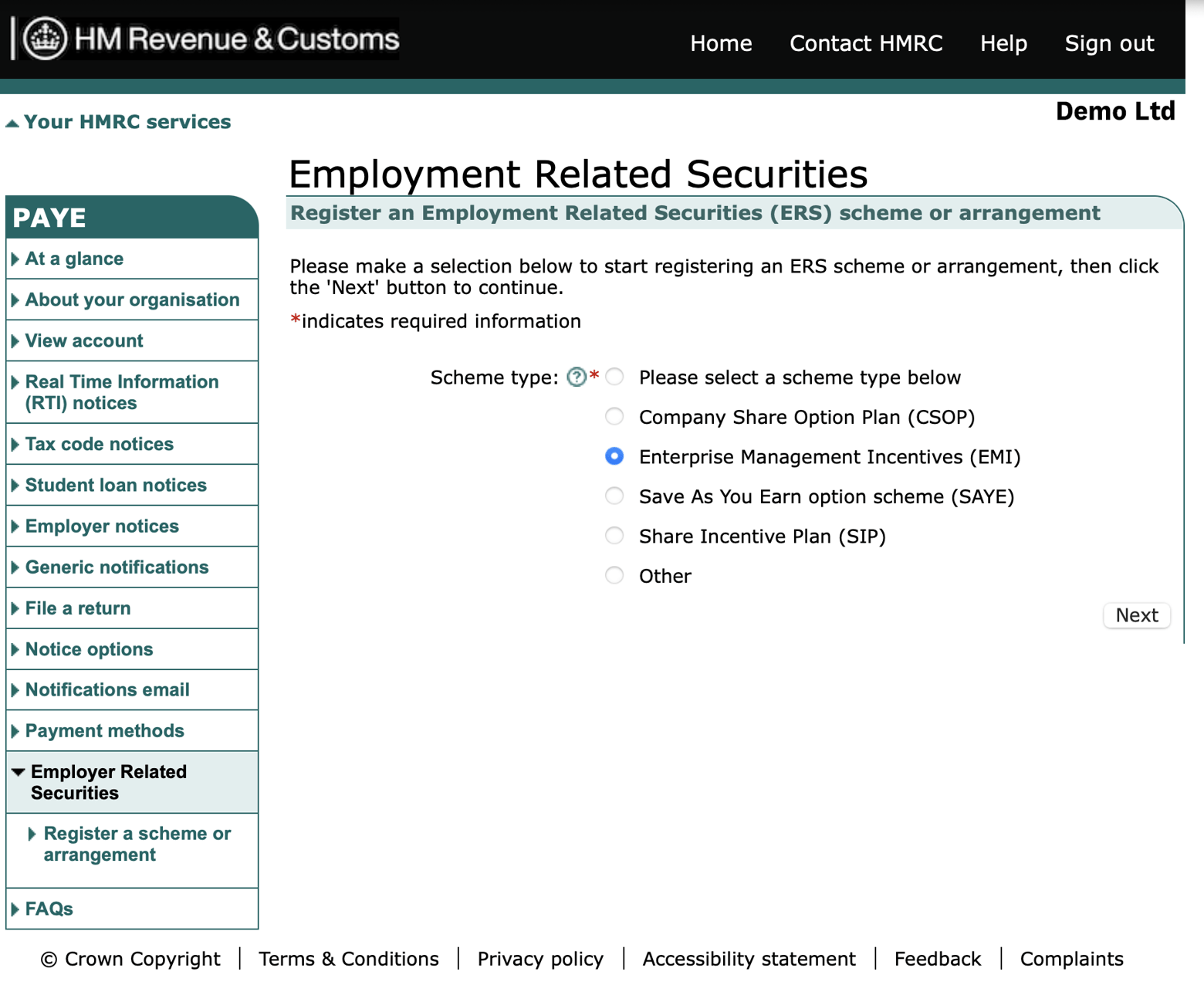Choose Save As You Earn option scheme

point(614,496)
